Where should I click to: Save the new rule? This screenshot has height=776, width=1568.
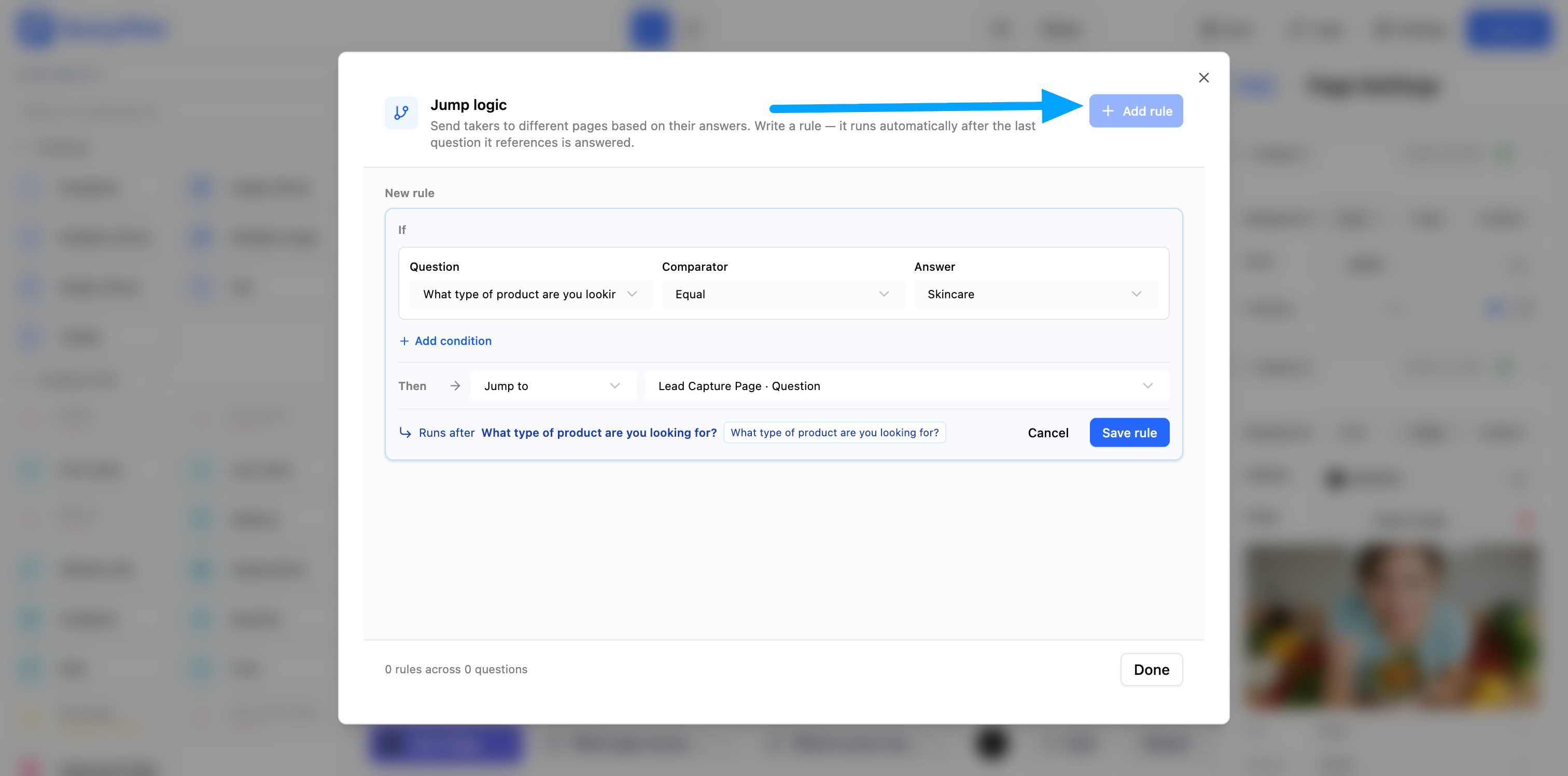[1129, 433]
